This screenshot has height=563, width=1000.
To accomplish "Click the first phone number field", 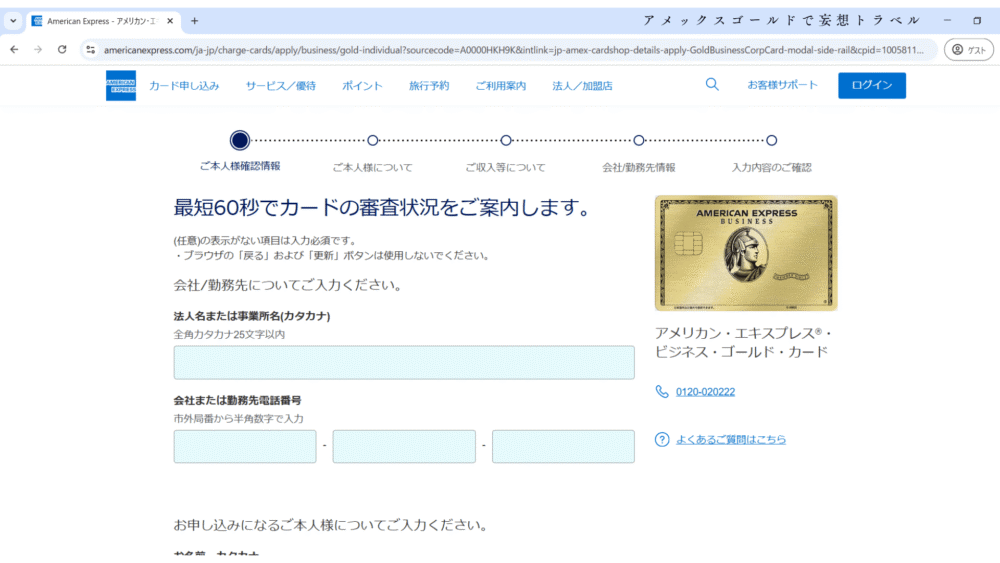I will pyautogui.click(x=245, y=446).
